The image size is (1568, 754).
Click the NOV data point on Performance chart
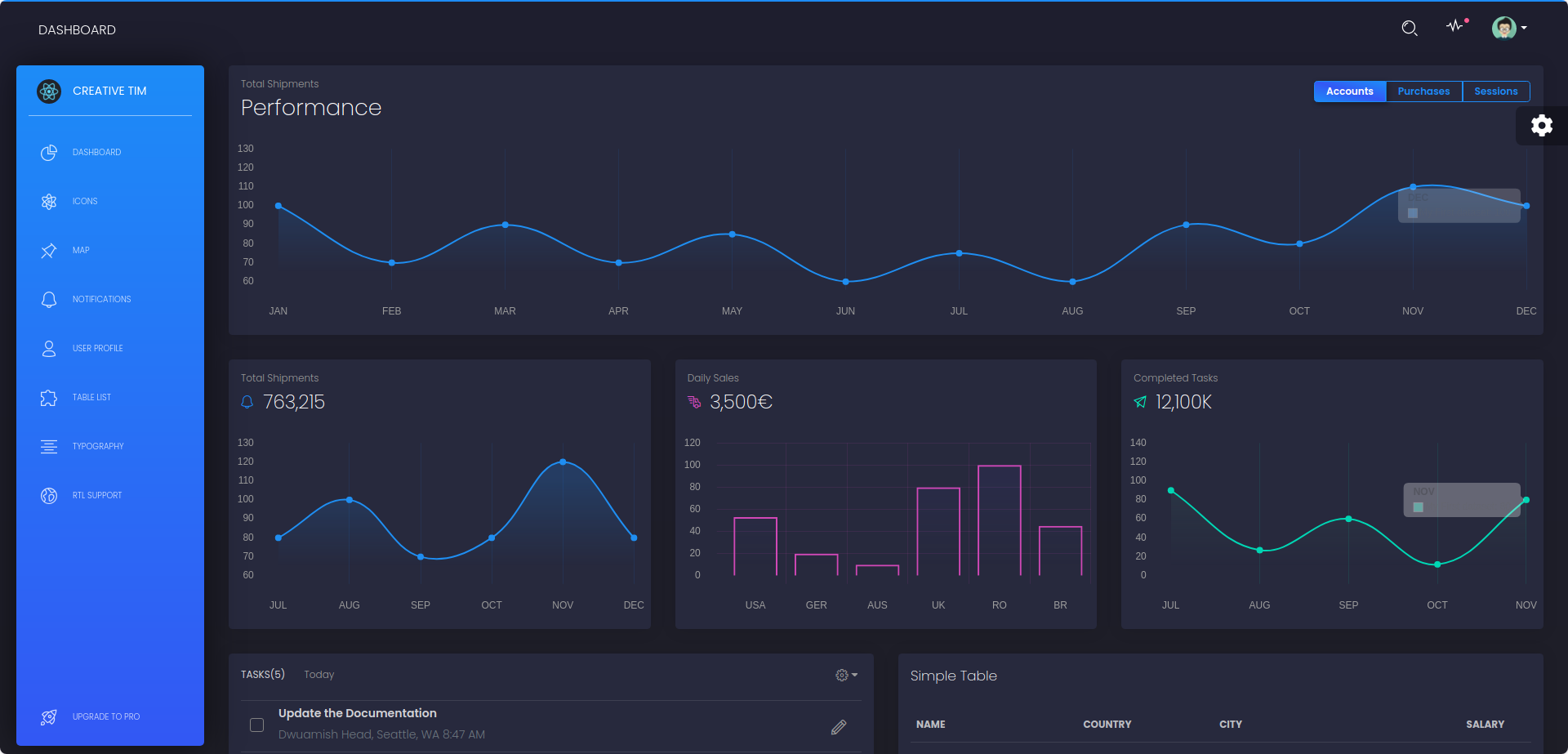[1413, 187]
